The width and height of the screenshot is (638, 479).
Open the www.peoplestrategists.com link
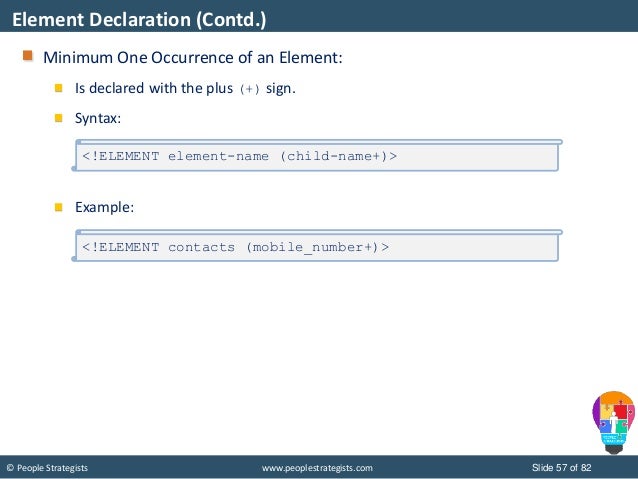click(317, 468)
